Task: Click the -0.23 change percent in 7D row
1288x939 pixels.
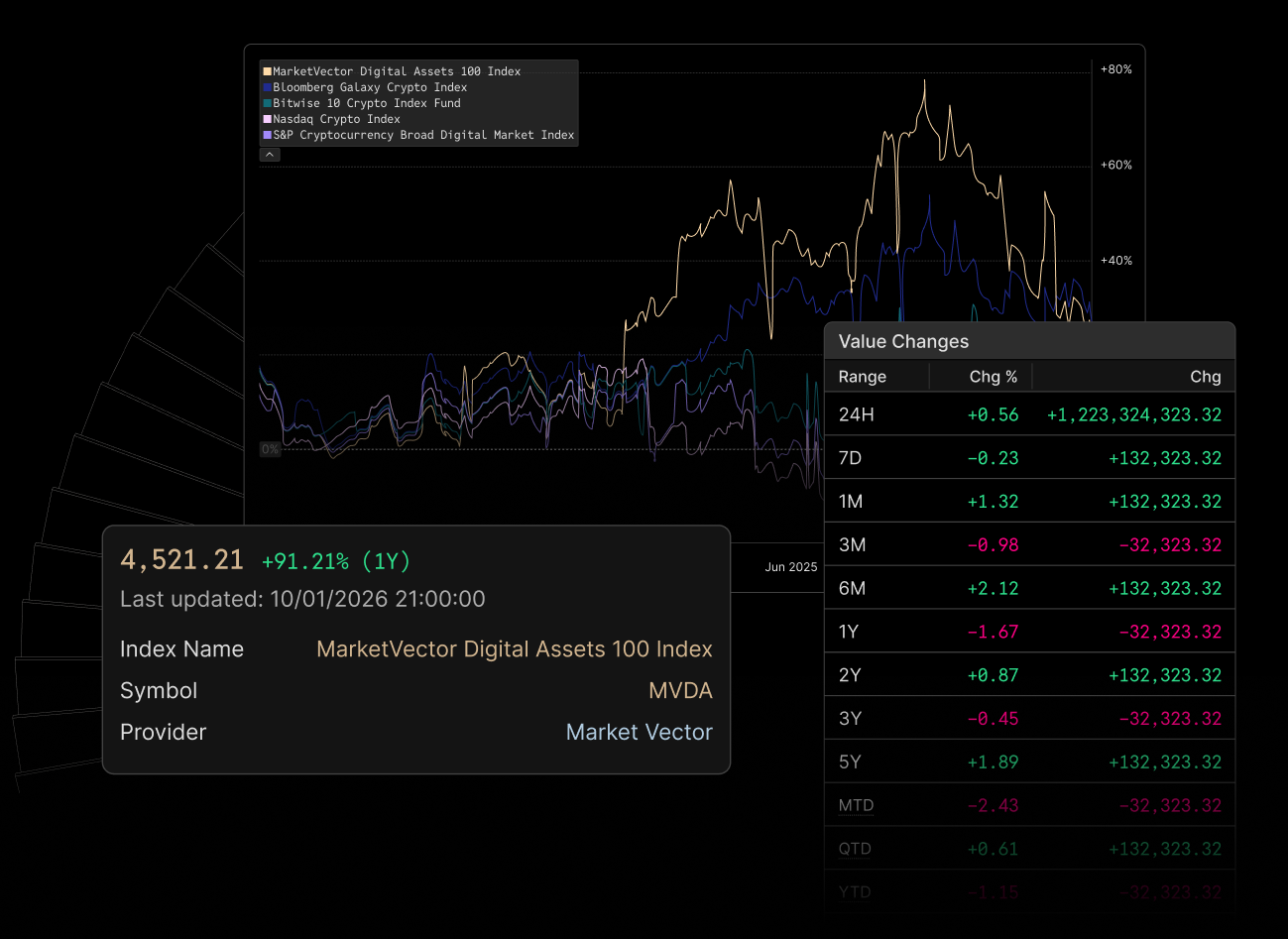Action: tap(994, 458)
